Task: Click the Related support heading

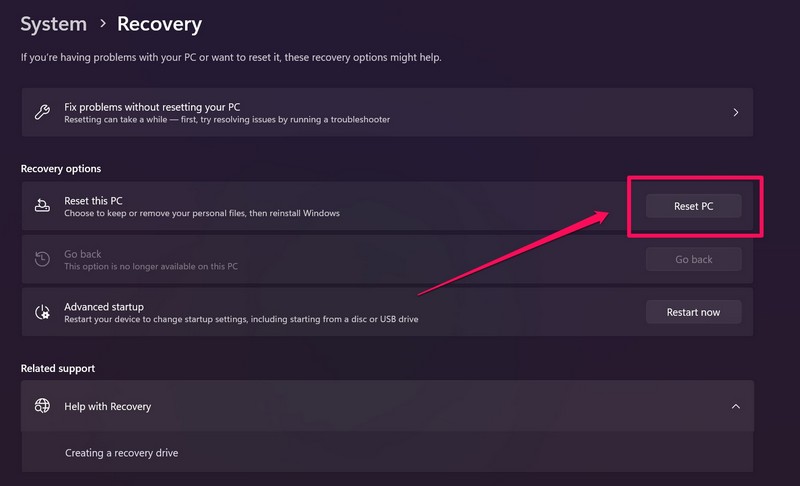Action: [58, 369]
